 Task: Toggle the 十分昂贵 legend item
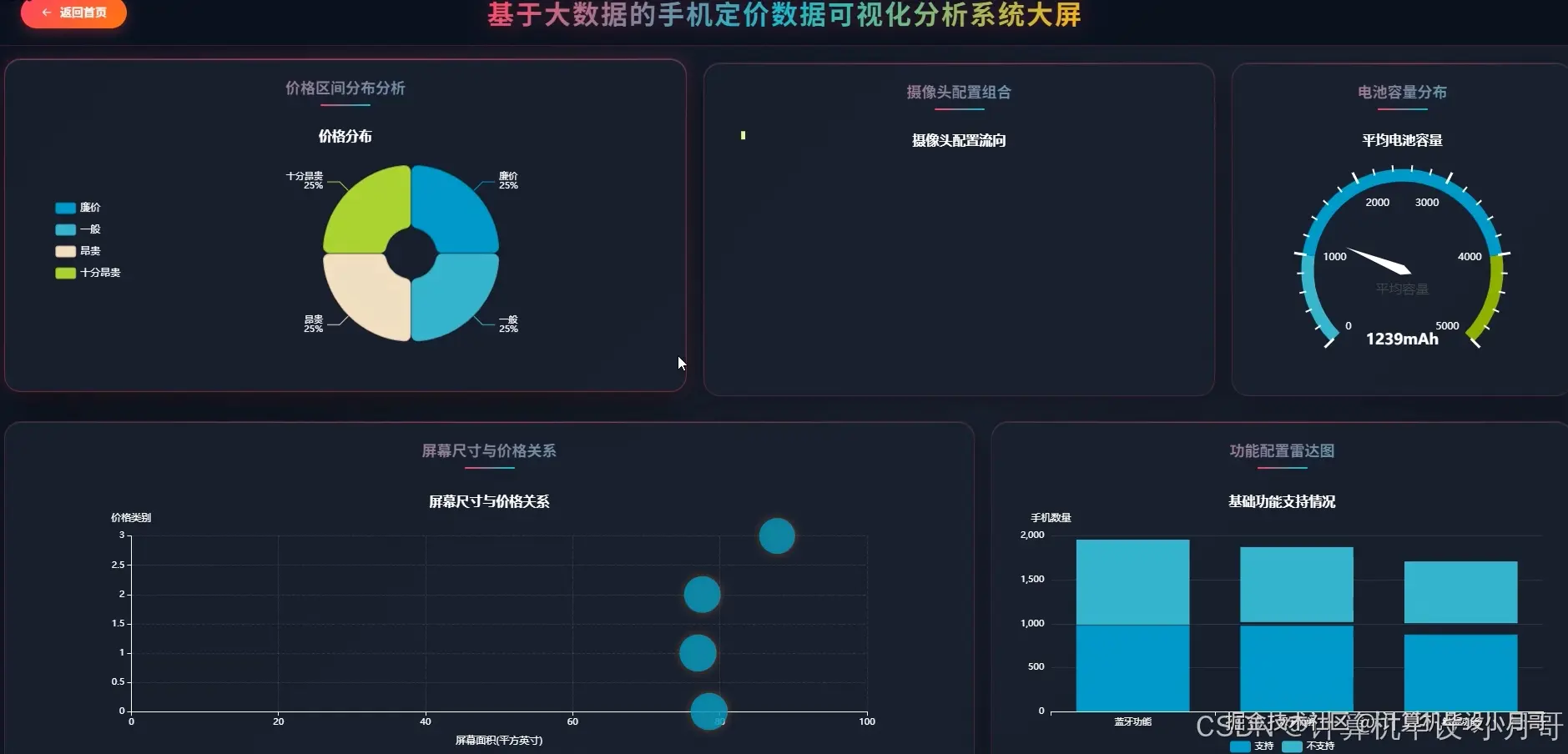pyautogui.click(x=88, y=272)
